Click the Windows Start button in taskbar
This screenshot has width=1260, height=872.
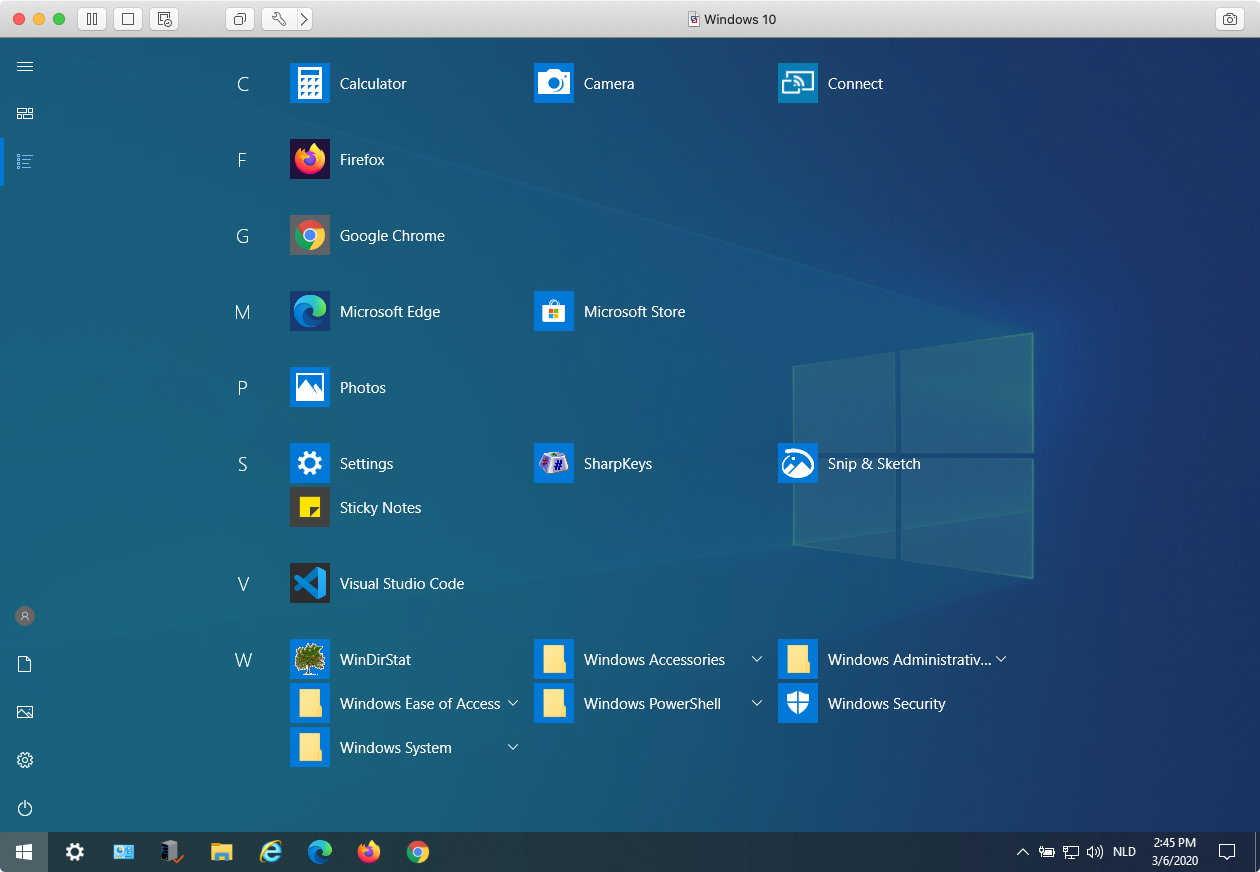click(24, 852)
